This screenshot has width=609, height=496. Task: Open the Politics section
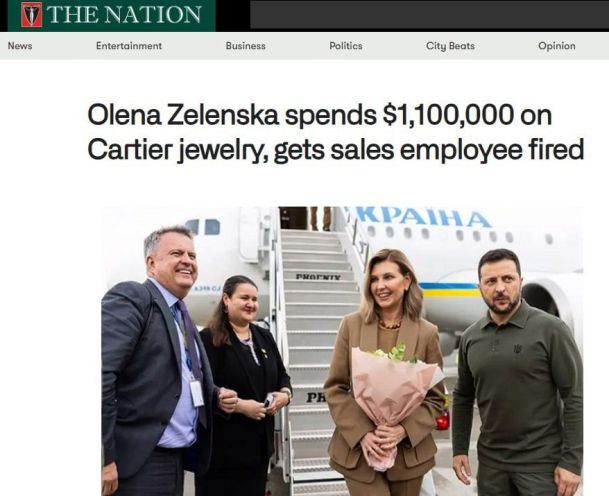coord(346,46)
